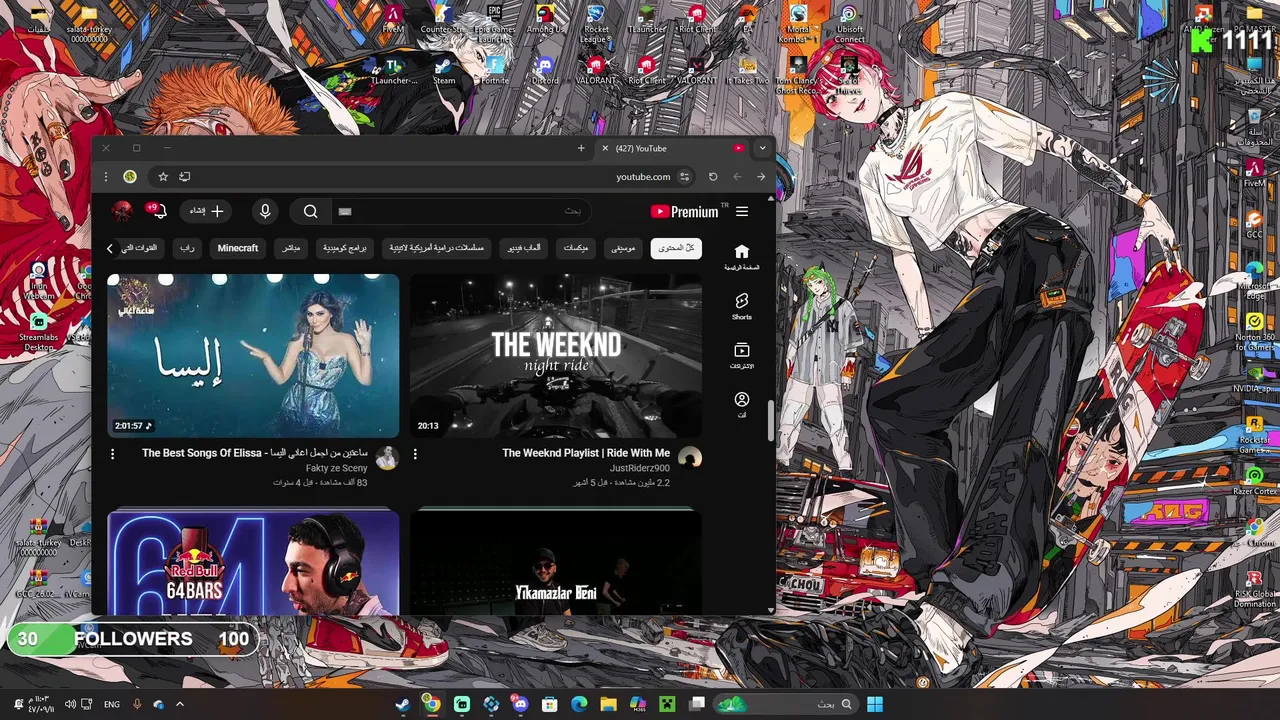Select the ميكسات filter chip

[x=576, y=248]
